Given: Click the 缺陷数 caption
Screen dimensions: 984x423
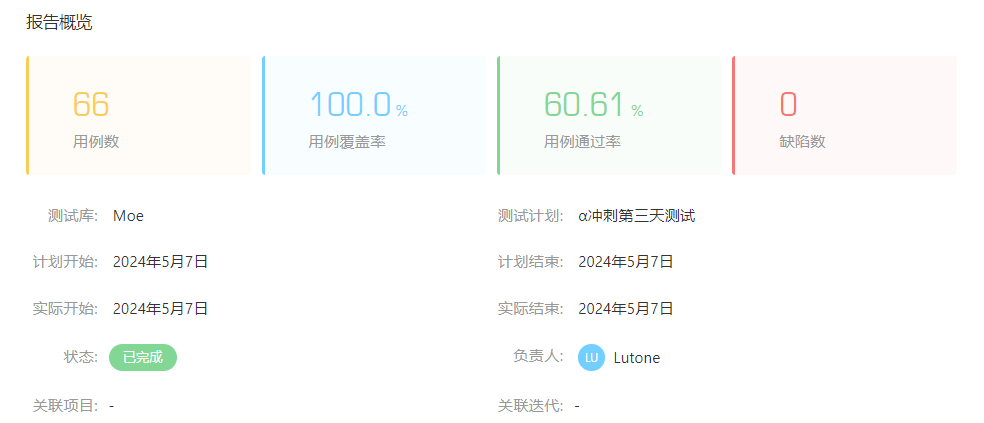Looking at the screenshot, I should 803,142.
